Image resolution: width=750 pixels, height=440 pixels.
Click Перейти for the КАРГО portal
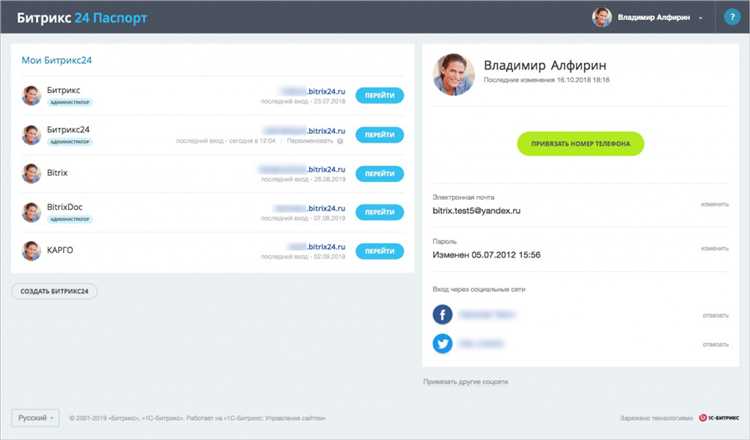click(379, 251)
